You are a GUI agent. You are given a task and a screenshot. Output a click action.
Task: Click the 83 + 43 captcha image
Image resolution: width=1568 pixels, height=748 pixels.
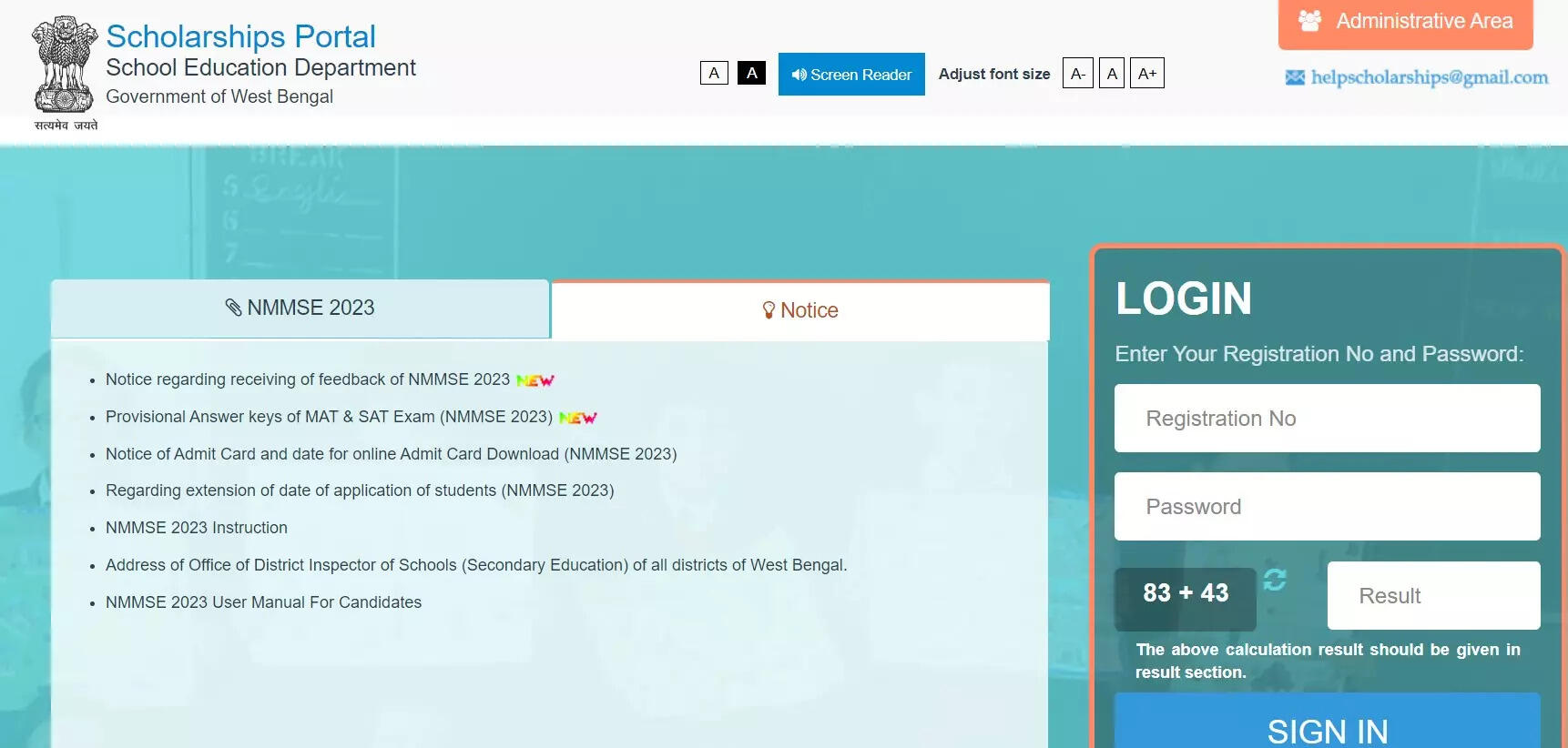click(x=1186, y=599)
